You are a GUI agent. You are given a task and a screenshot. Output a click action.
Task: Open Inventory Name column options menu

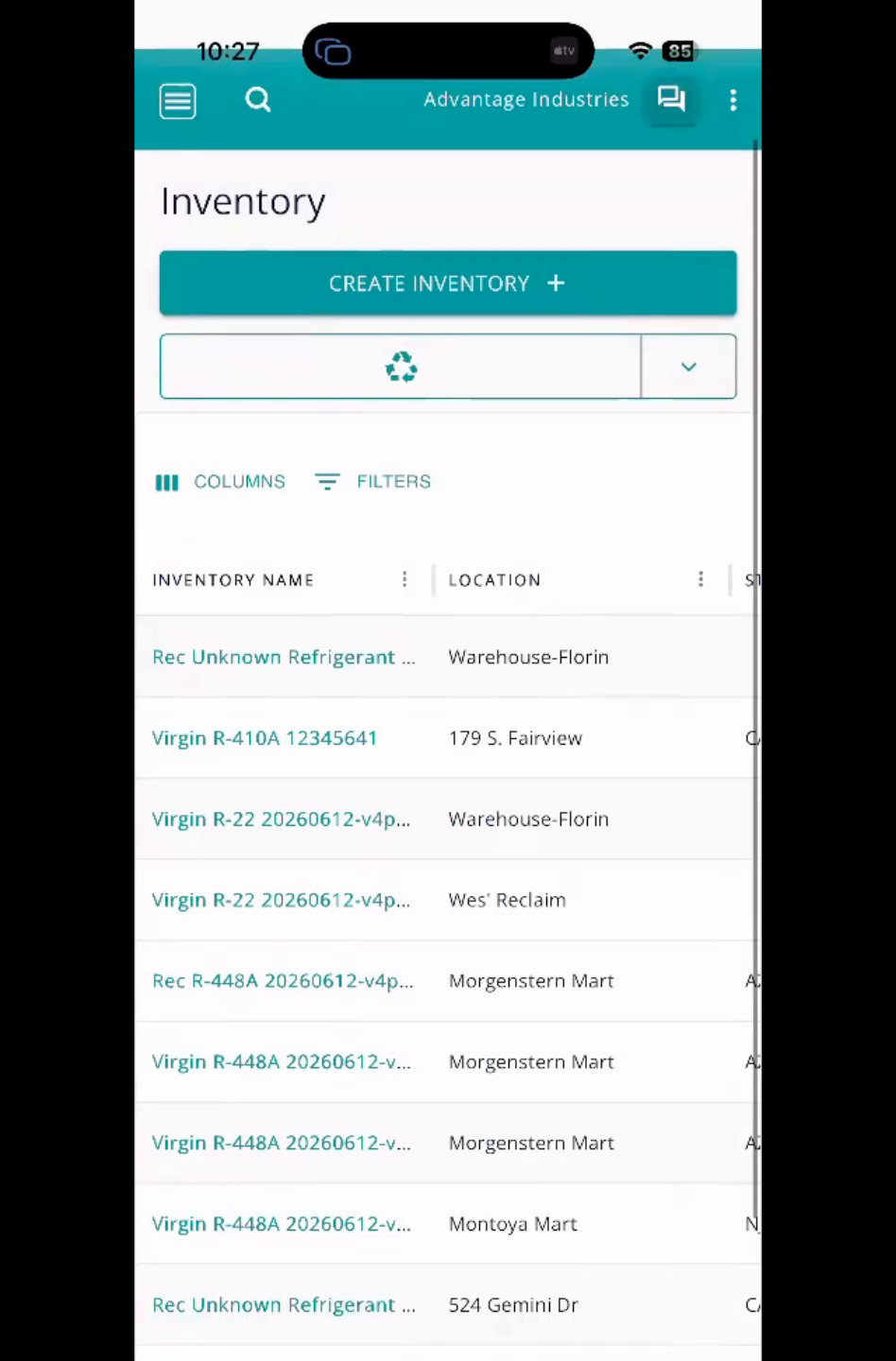pyautogui.click(x=405, y=579)
